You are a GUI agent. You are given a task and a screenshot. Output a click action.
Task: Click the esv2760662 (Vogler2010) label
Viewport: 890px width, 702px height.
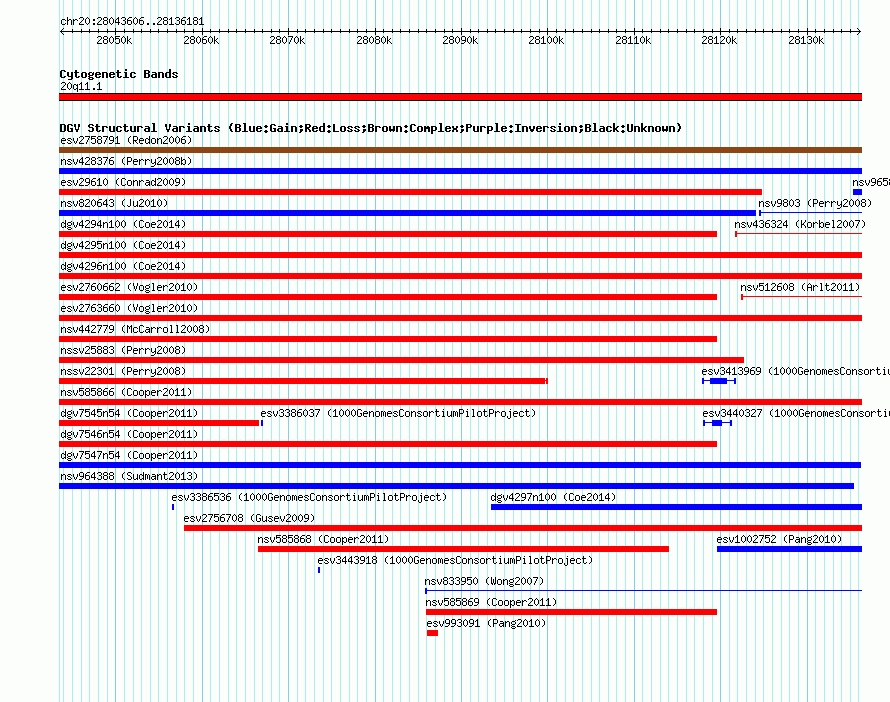click(129, 287)
